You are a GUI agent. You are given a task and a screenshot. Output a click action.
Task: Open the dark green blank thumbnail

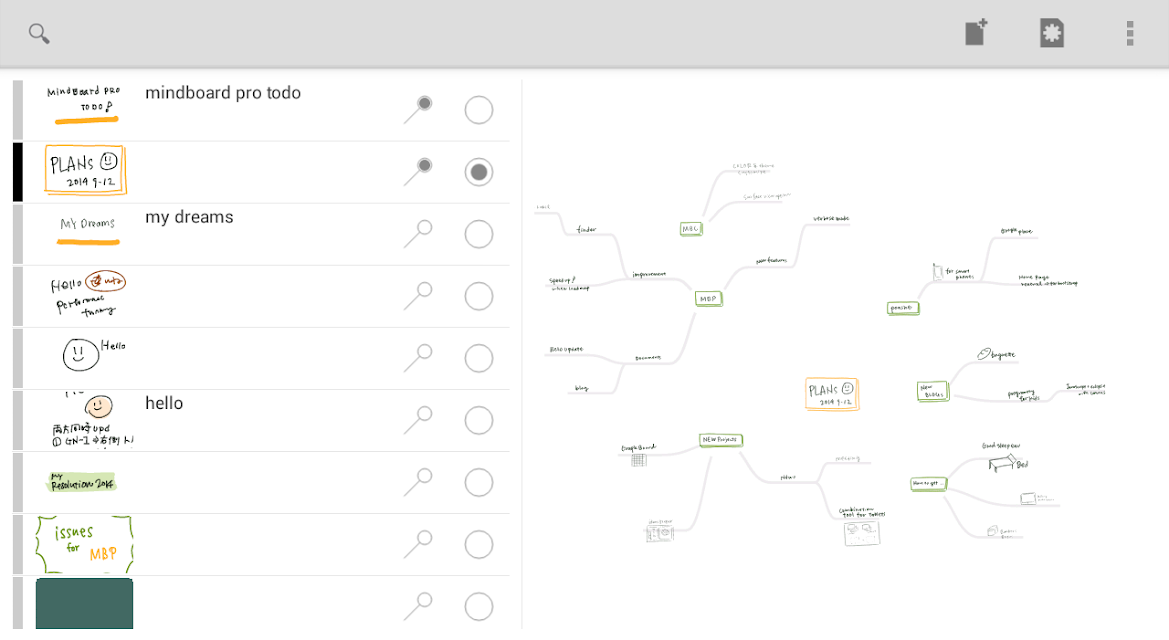(84, 603)
